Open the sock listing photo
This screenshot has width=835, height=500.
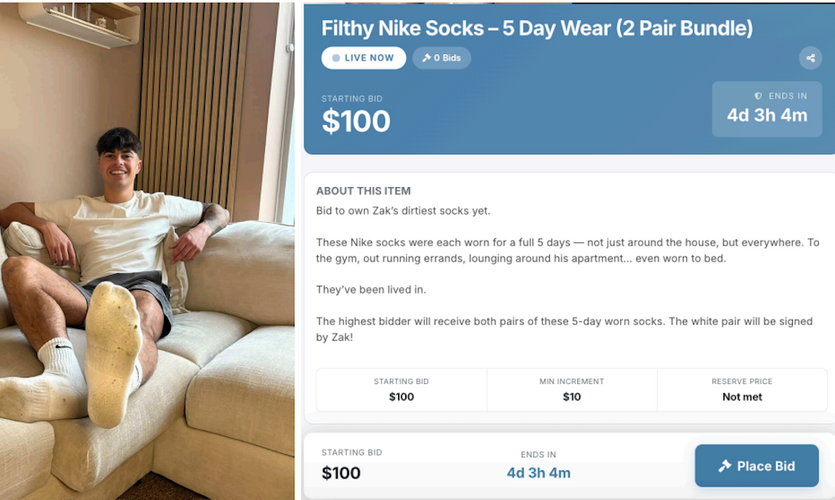click(x=148, y=250)
